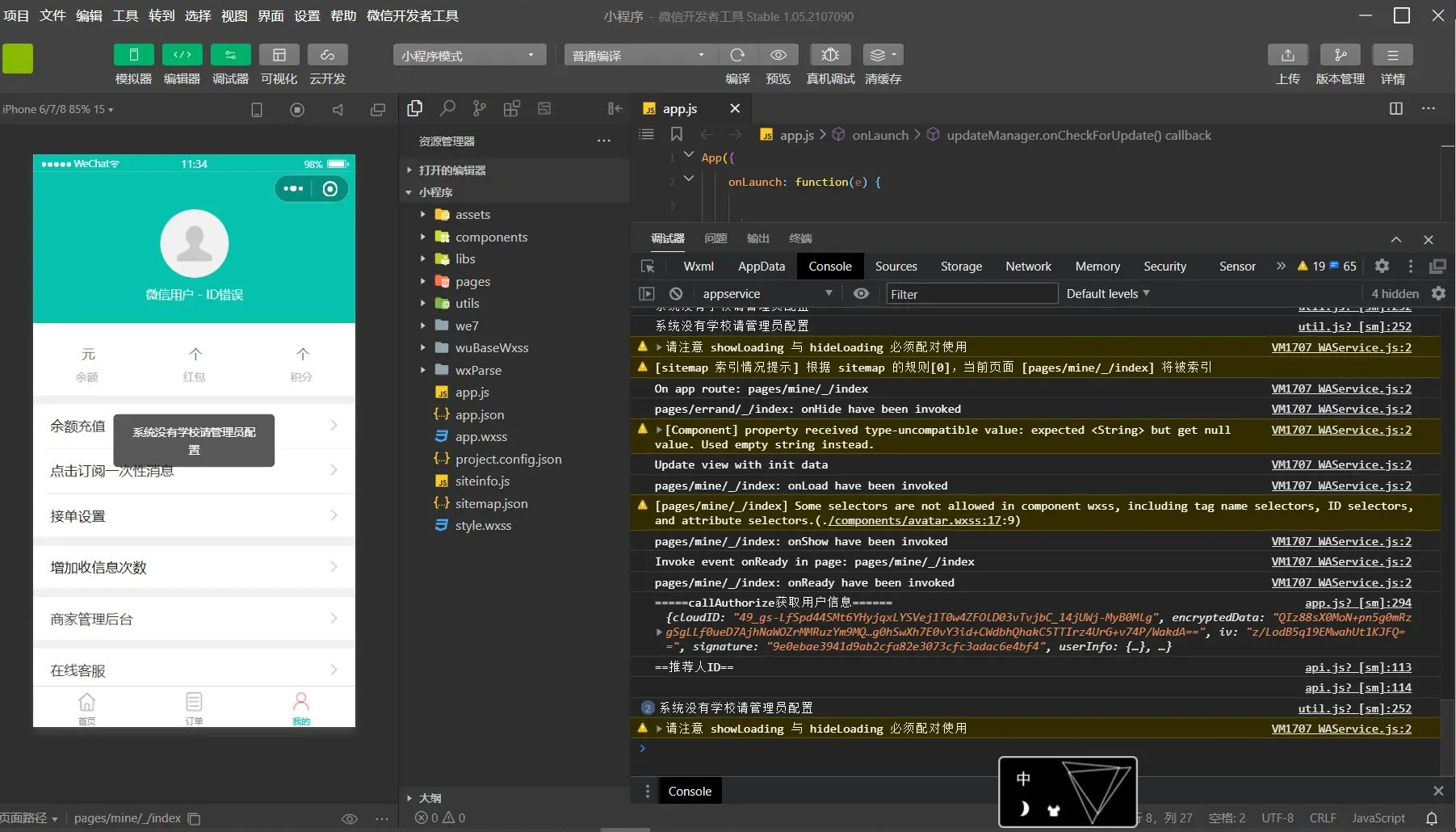The height and width of the screenshot is (832, 1456).
Task: Expand the 打开的编辑器 section
Action: (x=514, y=170)
